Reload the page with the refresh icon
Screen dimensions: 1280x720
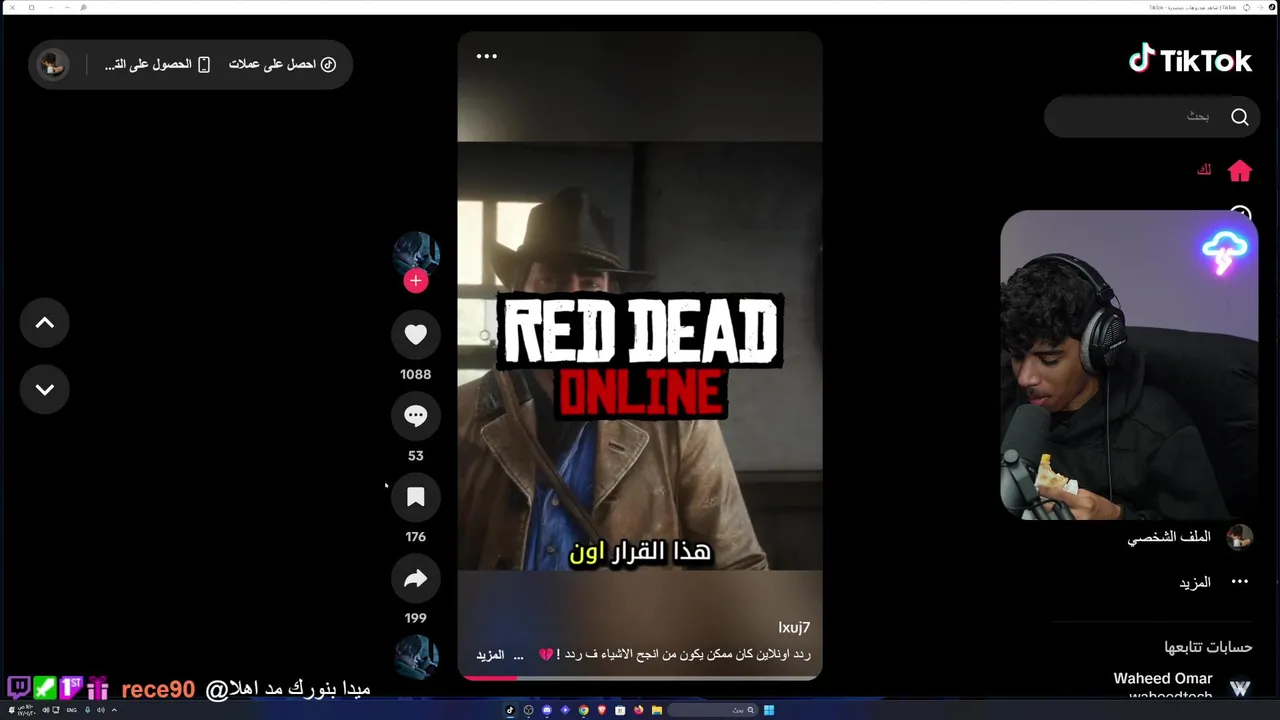(1247, 7)
